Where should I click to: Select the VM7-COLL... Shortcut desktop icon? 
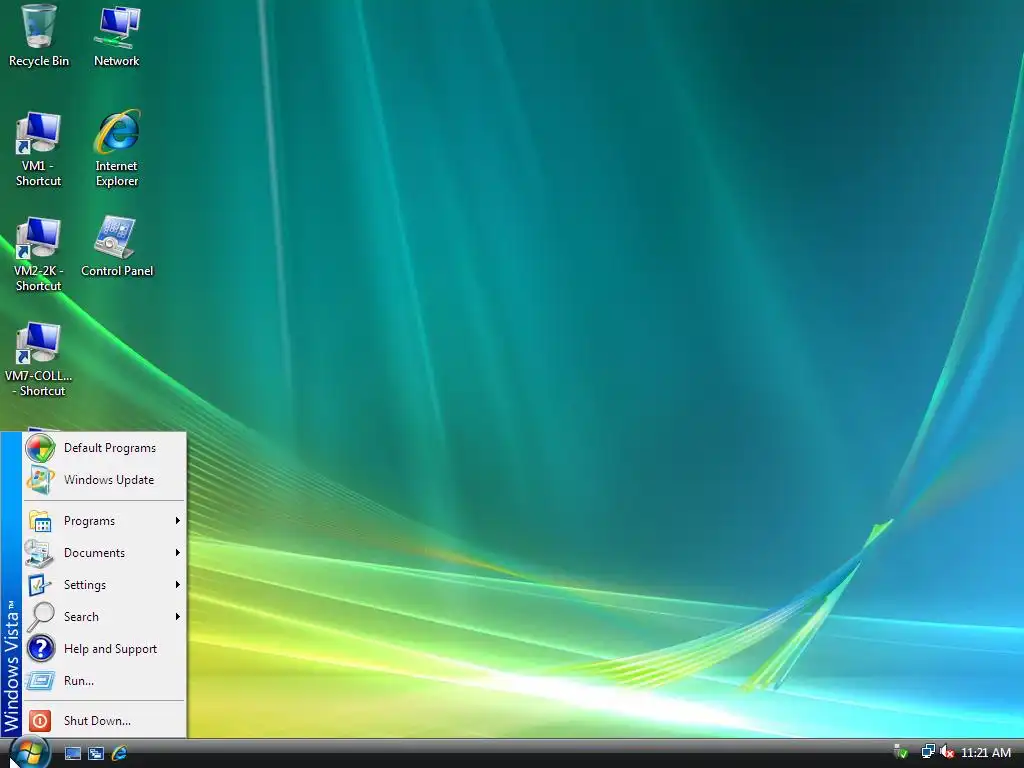tap(39, 360)
